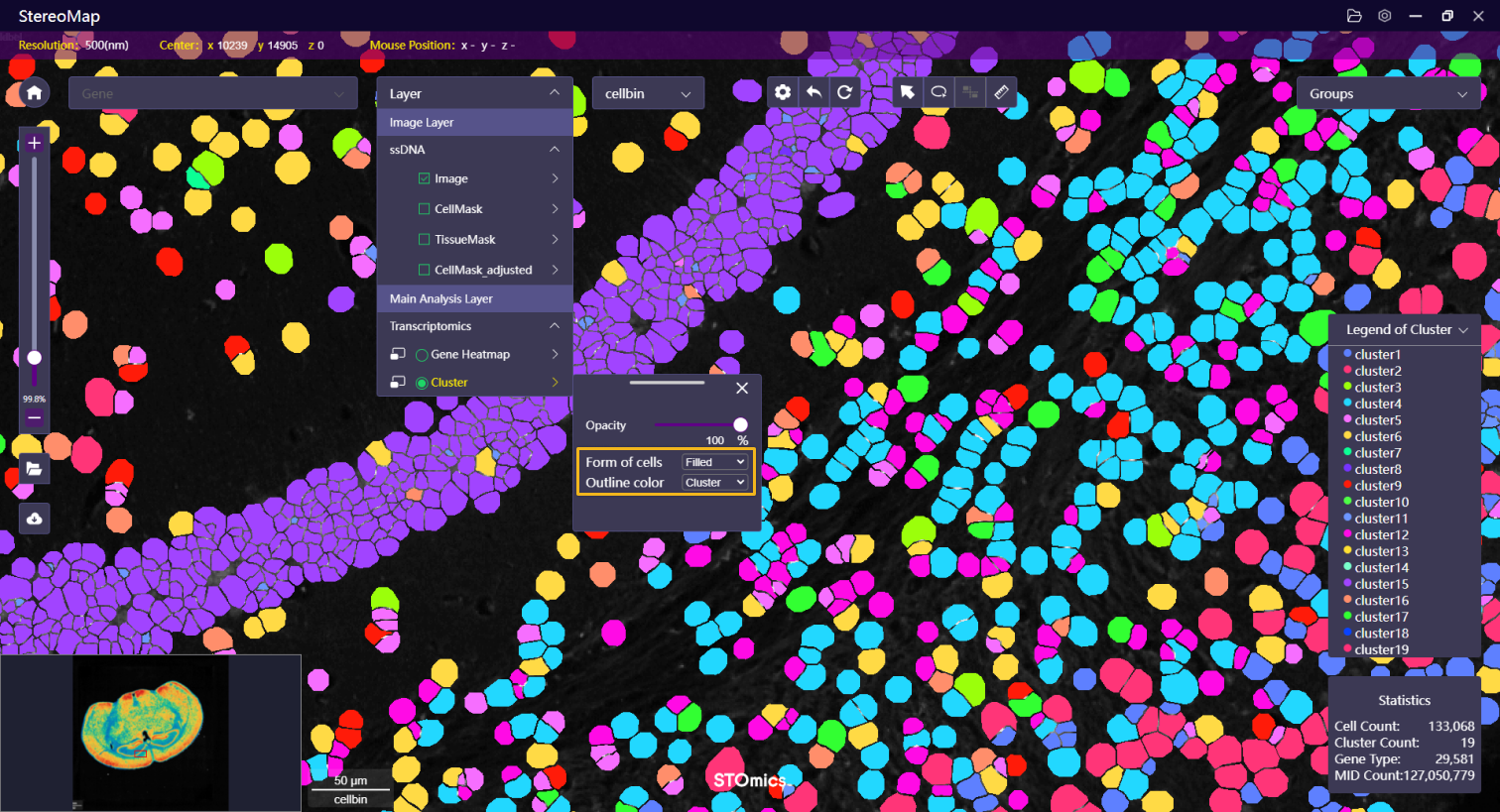The image size is (1500, 812).
Task: Click the zoom in plus button
Action: [34, 143]
